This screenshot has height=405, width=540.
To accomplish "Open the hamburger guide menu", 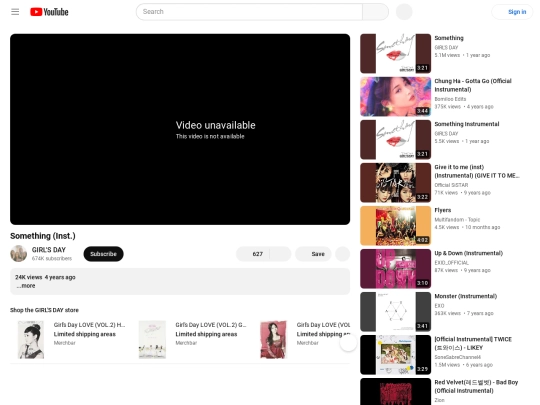I will 15,12.
